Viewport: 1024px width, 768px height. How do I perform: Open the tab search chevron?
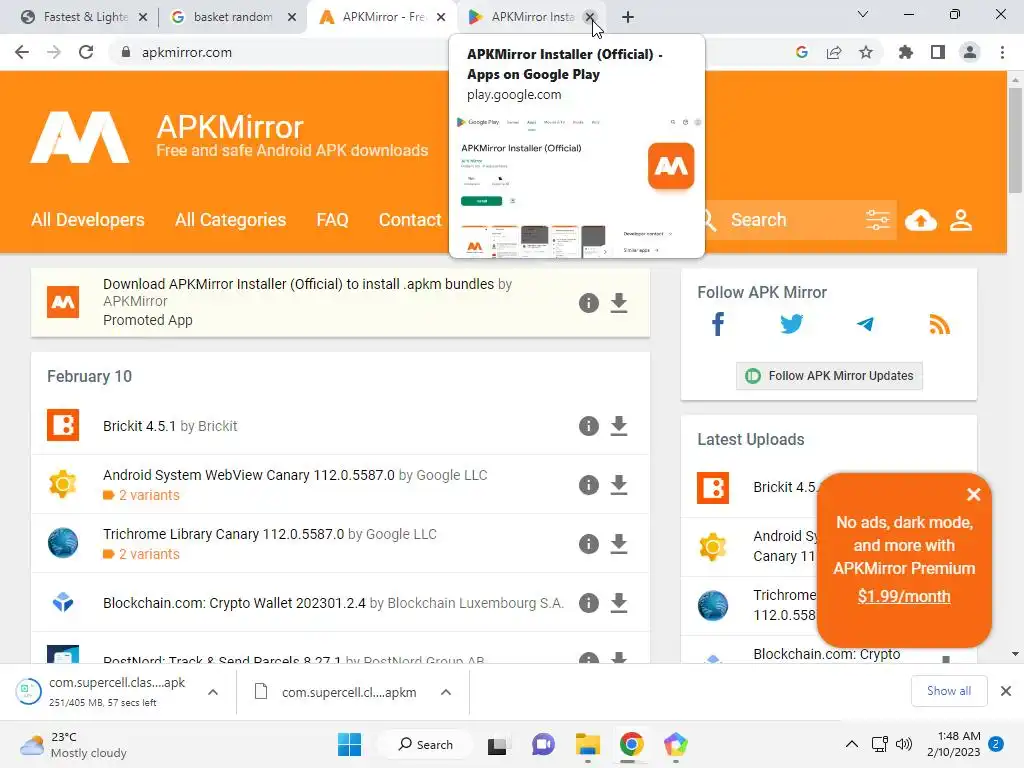863,14
